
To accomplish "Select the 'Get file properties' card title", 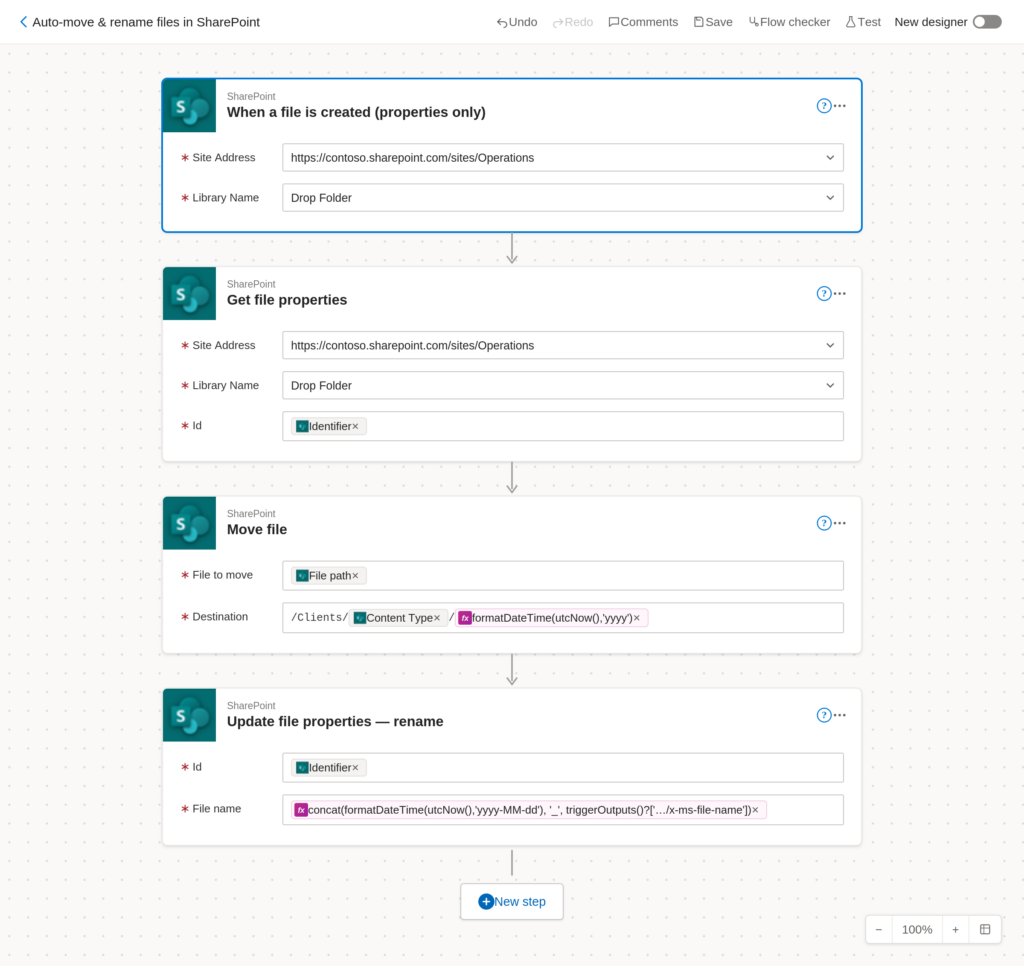I will (x=287, y=300).
